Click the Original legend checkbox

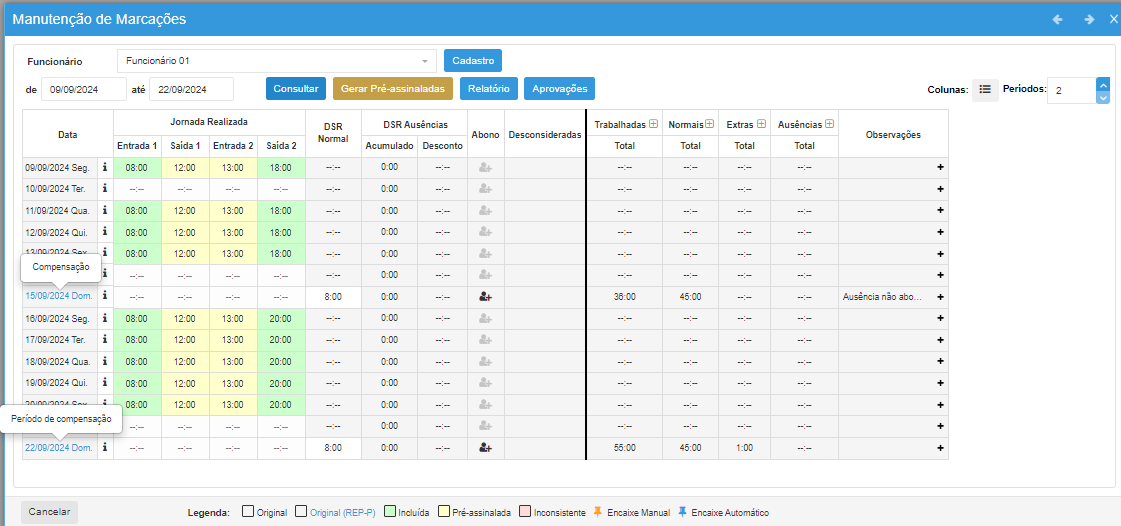[x=248, y=512]
